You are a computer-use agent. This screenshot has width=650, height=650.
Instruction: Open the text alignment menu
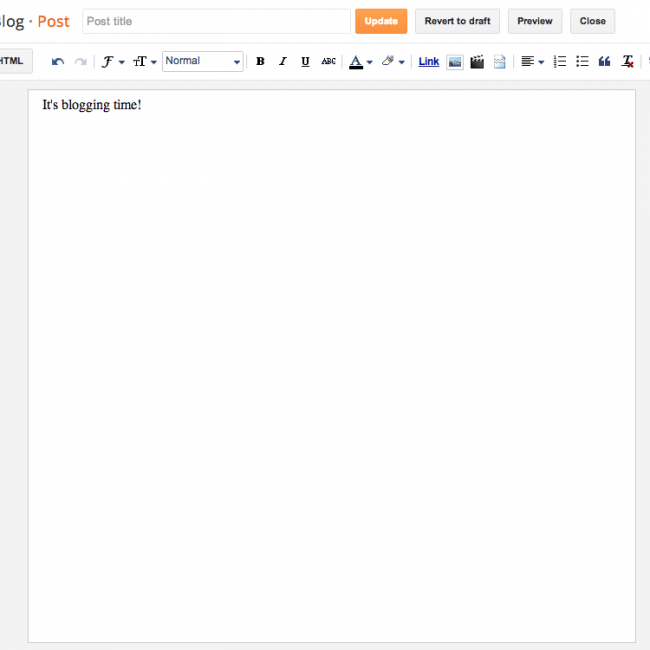point(532,62)
